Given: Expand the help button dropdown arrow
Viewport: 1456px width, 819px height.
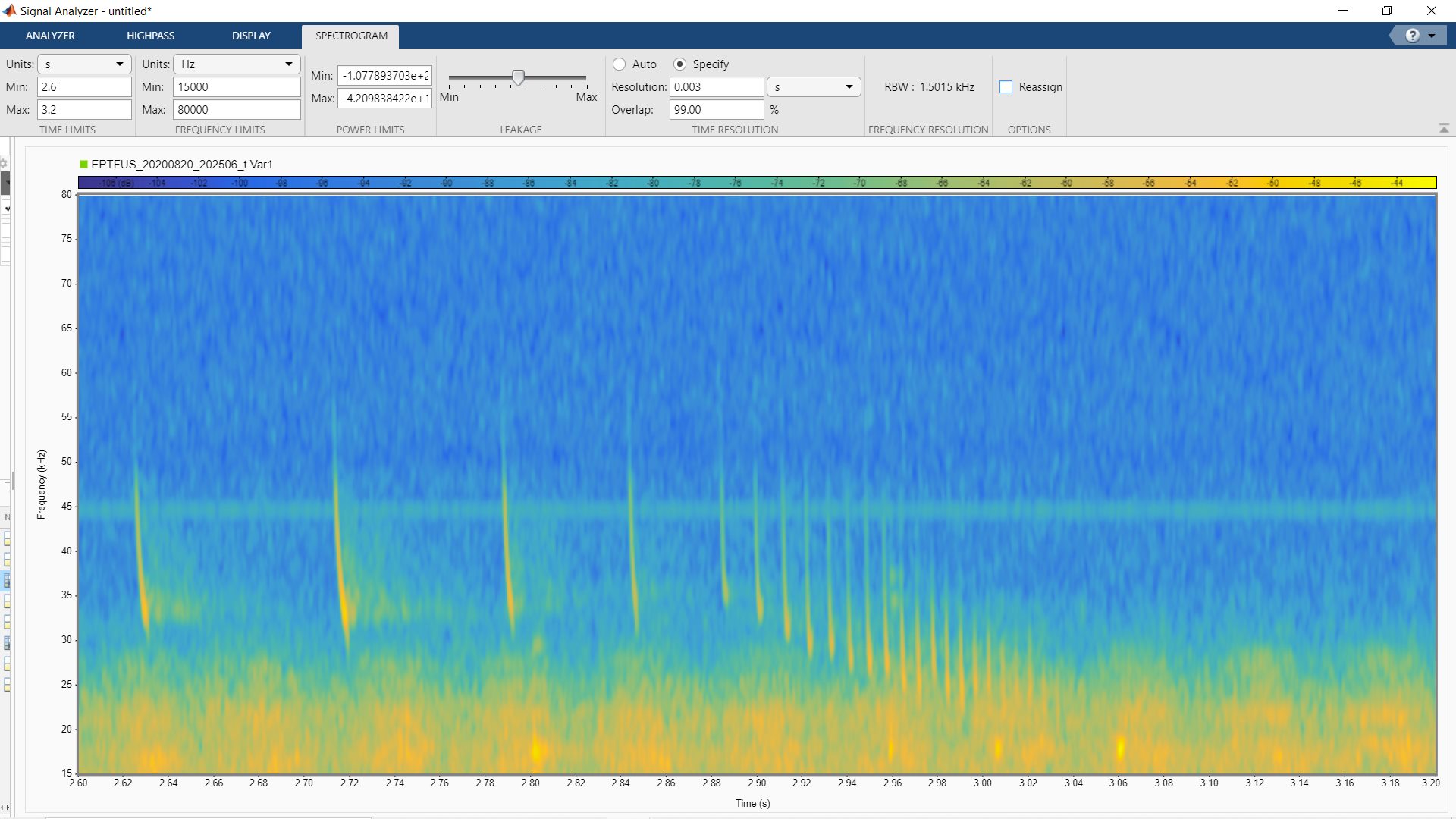Looking at the screenshot, I should pos(1432,36).
